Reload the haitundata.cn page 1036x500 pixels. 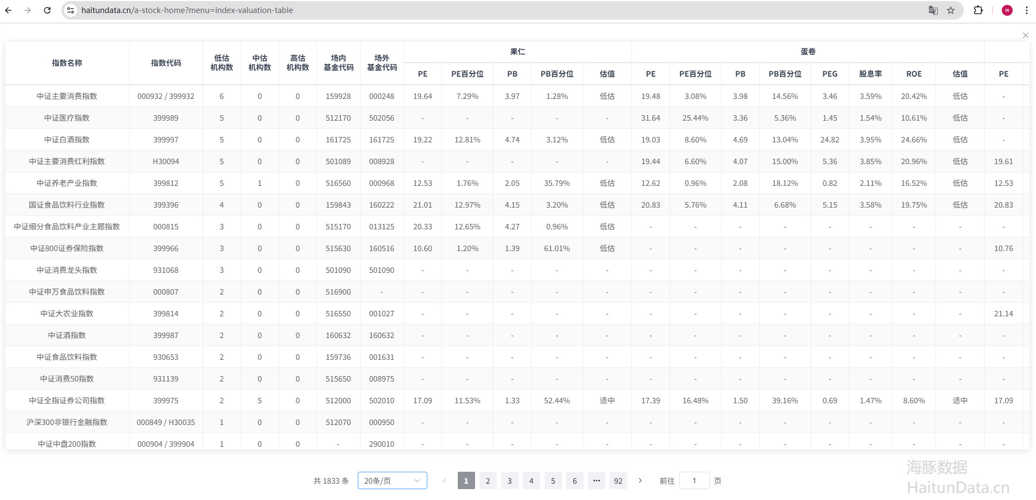[48, 11]
